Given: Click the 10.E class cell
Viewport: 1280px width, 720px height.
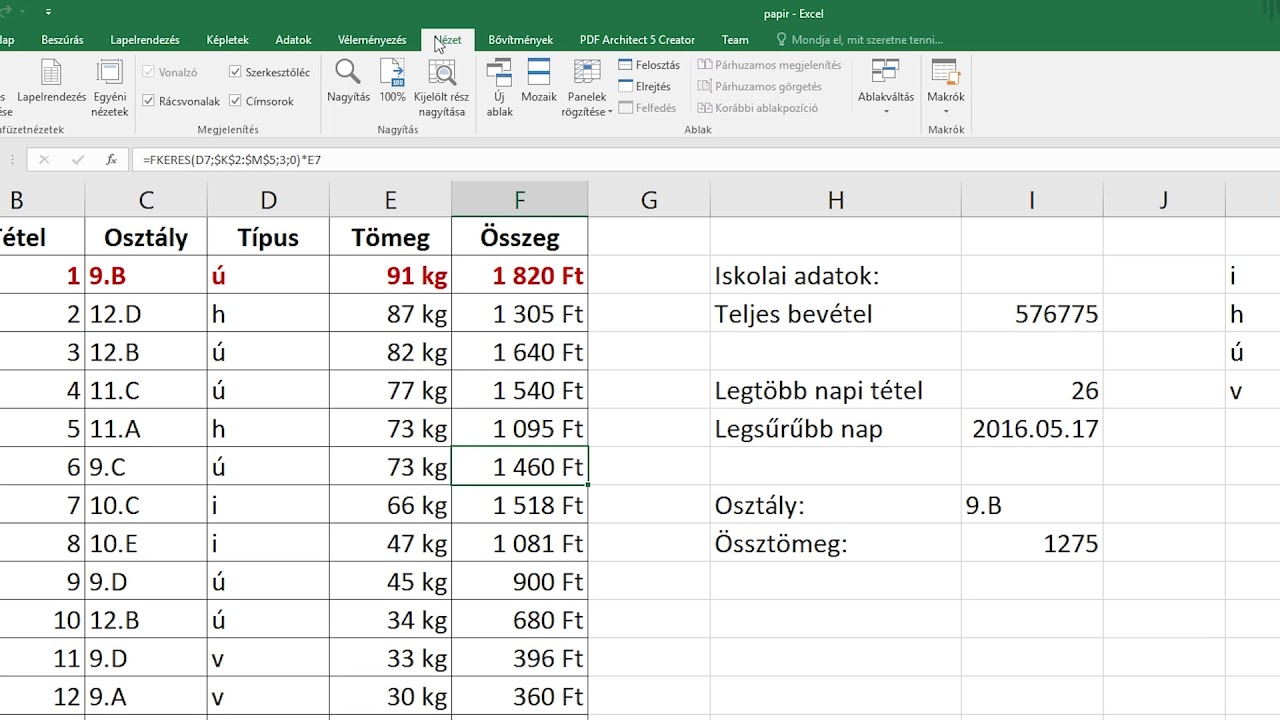Looking at the screenshot, I should pos(146,543).
